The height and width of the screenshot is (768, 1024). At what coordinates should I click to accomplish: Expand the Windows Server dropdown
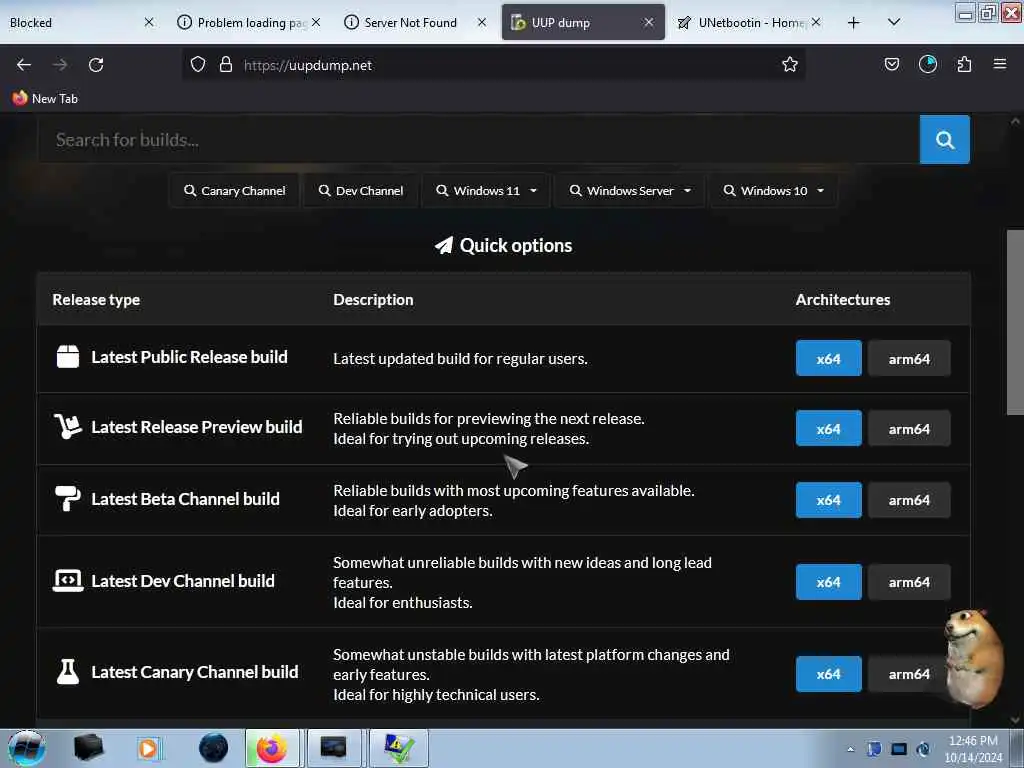[630, 191]
